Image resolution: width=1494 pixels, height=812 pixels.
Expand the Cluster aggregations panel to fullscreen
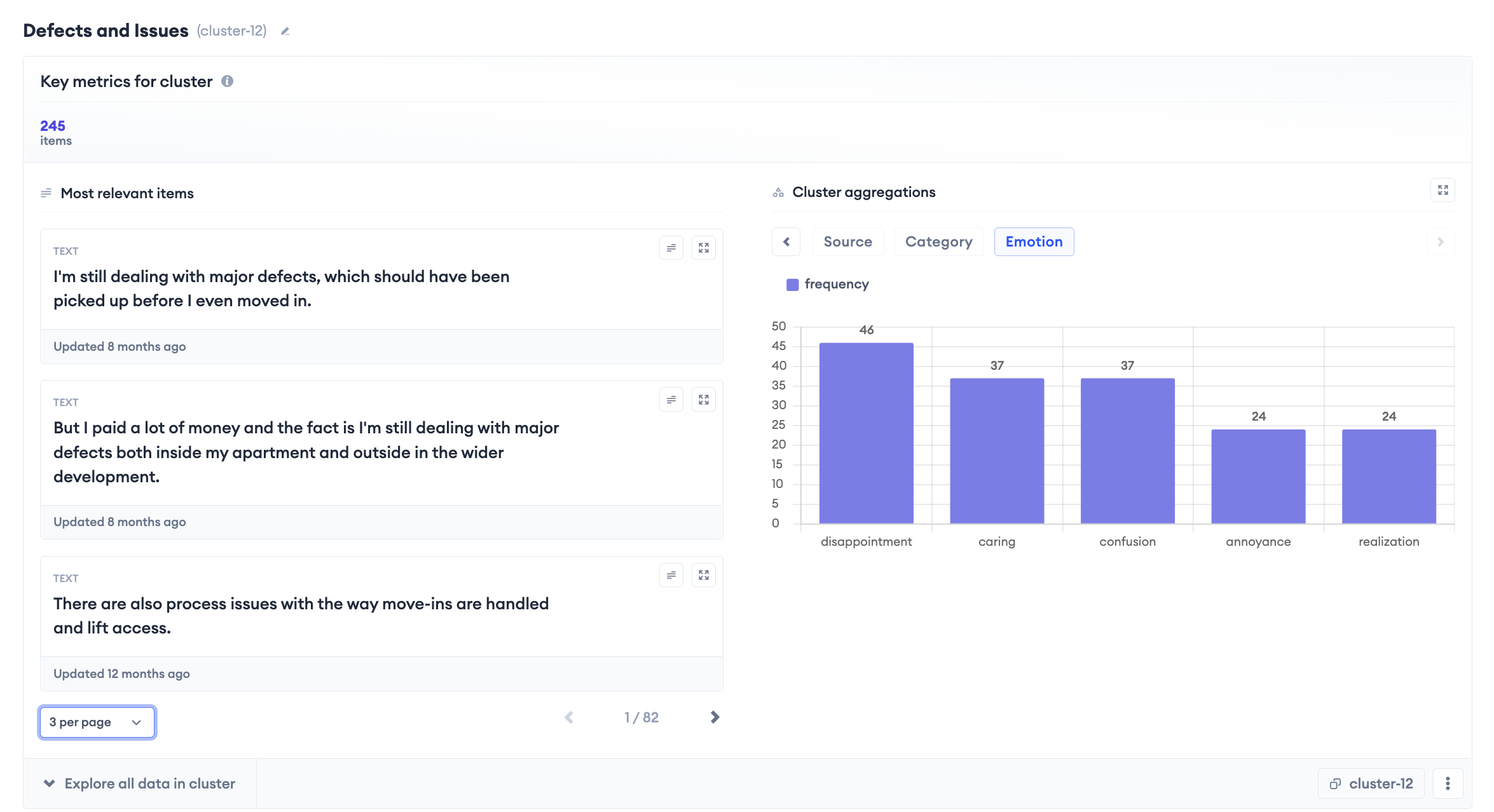click(1443, 190)
